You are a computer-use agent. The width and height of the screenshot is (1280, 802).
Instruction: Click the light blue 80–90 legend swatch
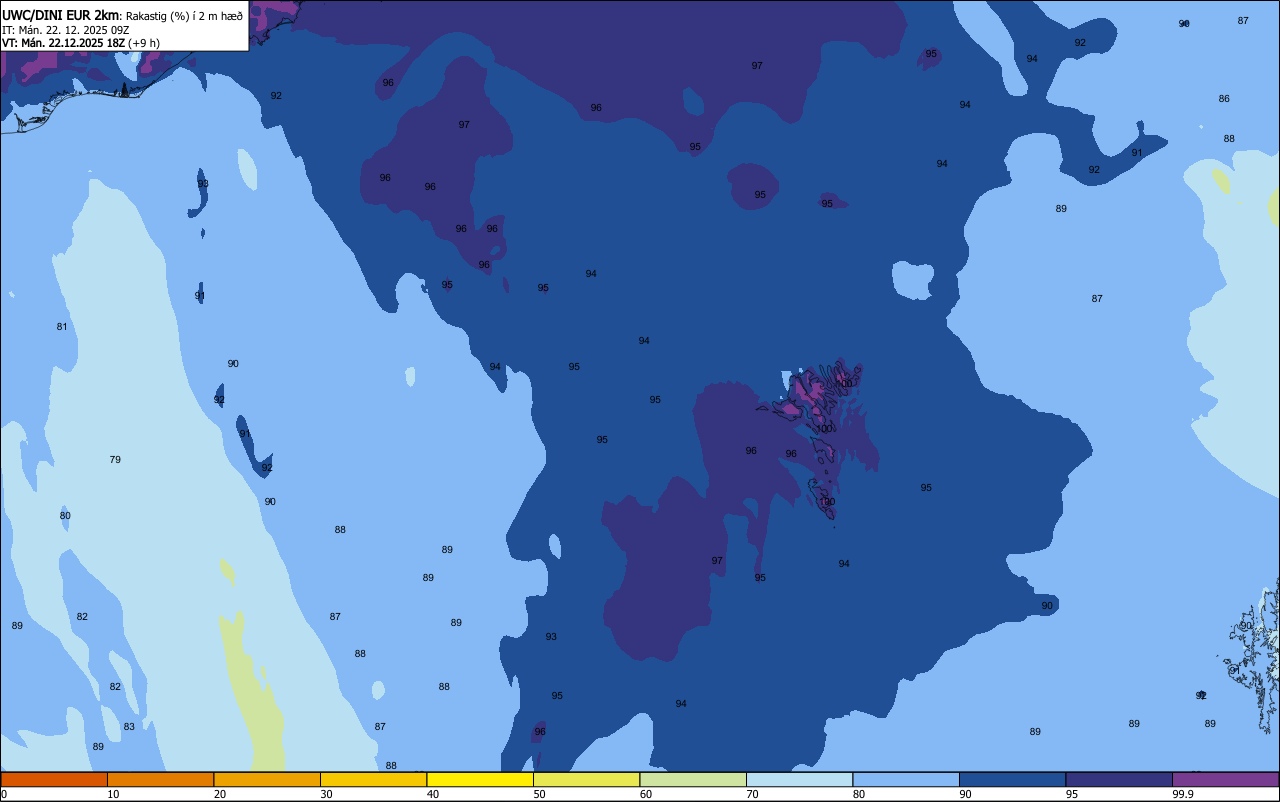tap(906, 779)
